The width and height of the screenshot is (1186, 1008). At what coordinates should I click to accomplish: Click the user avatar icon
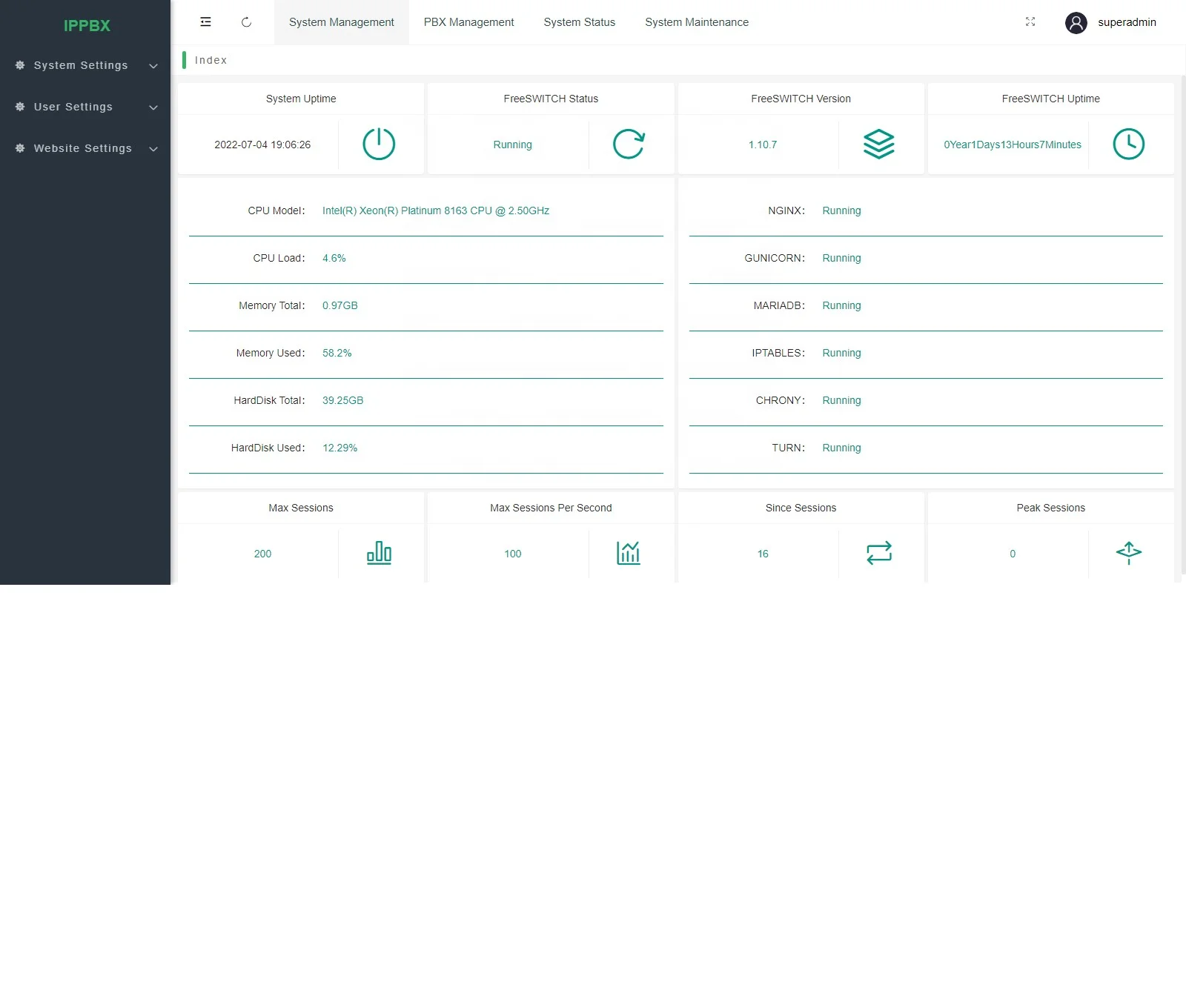coord(1076,23)
